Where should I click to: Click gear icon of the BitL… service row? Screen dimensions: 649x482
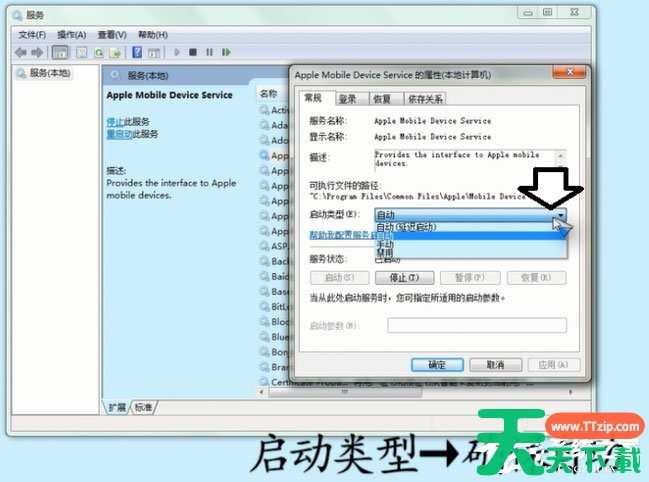264,307
